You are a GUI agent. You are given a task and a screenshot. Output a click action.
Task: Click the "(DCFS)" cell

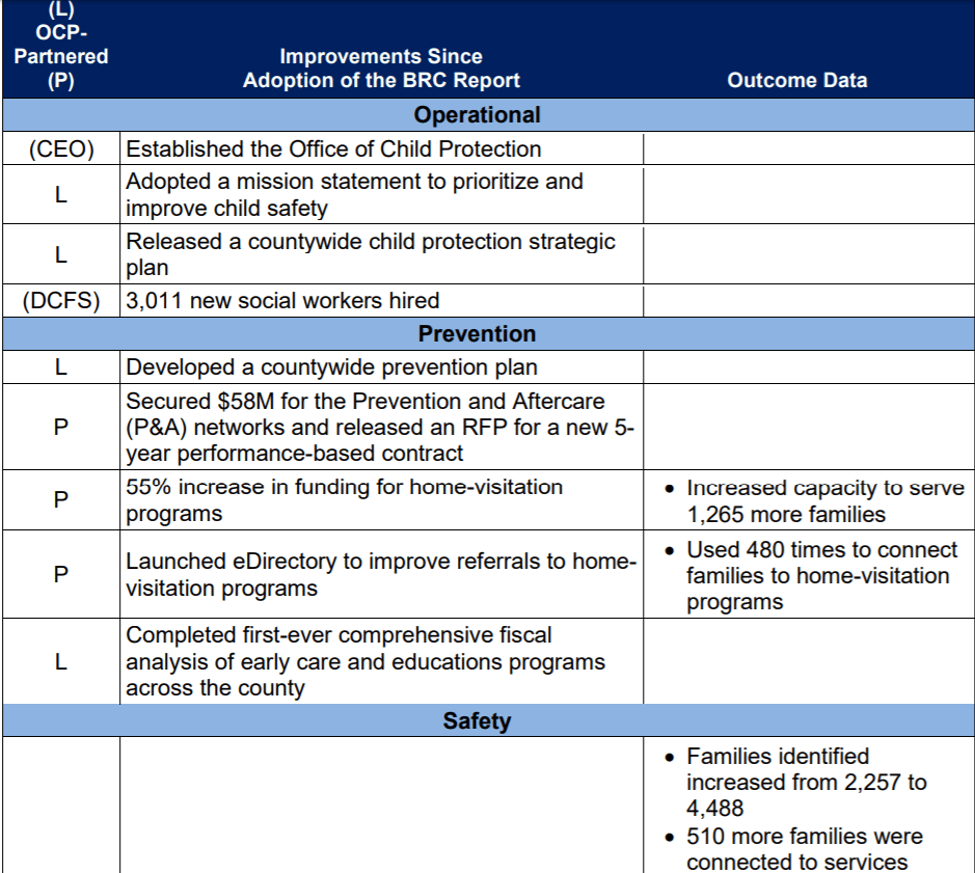61,301
